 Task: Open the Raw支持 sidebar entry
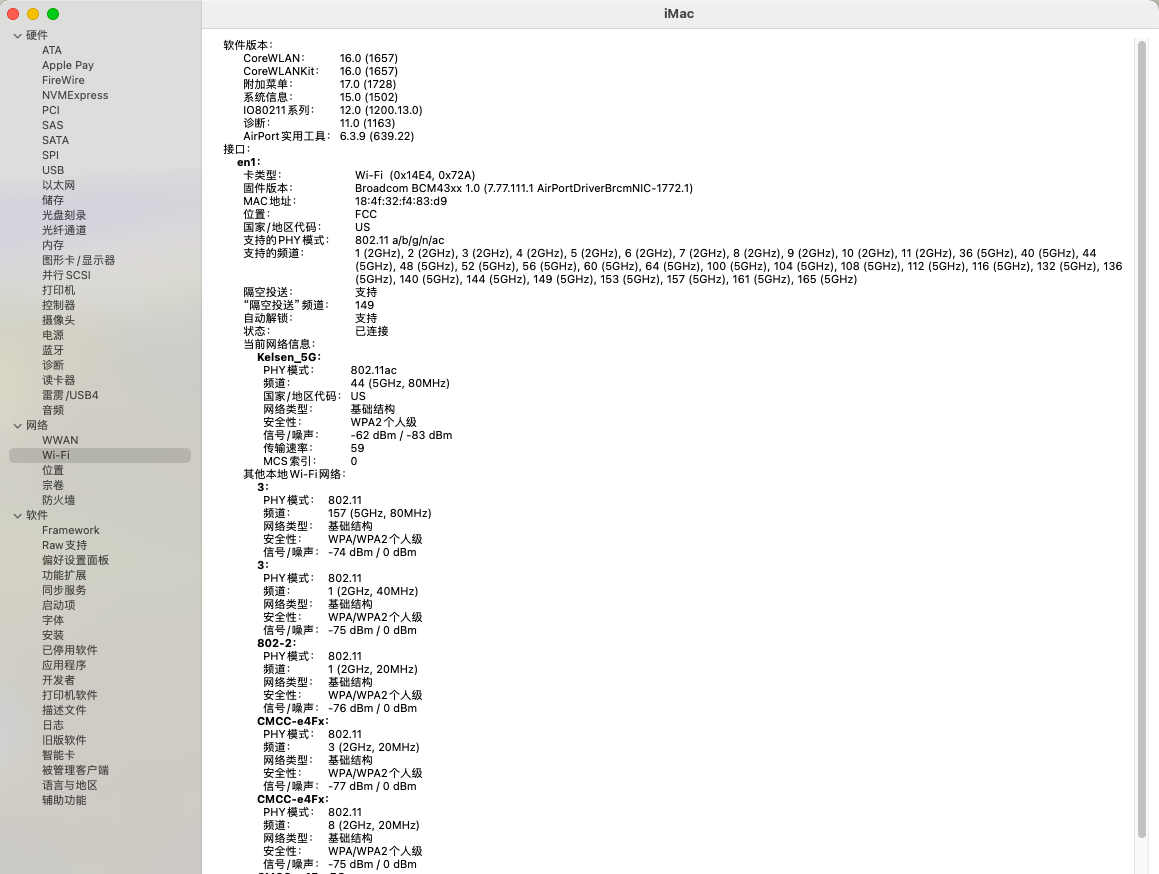point(64,546)
